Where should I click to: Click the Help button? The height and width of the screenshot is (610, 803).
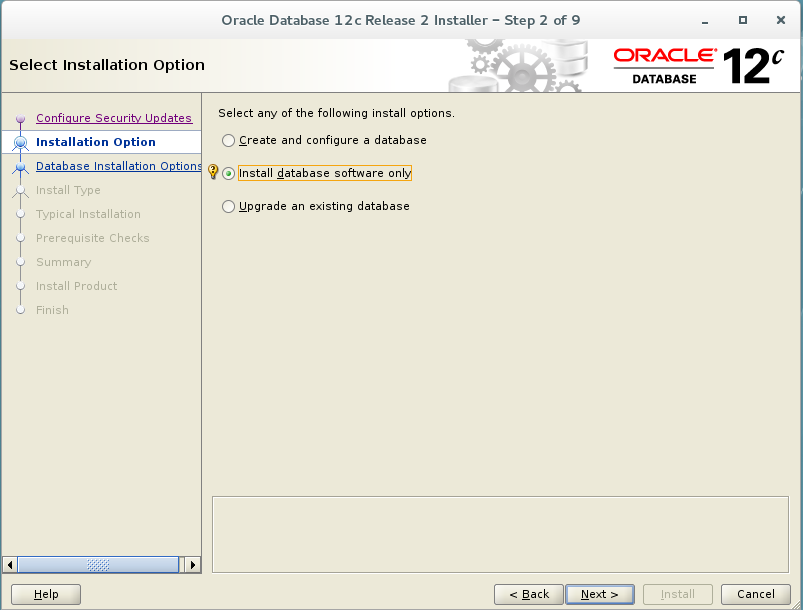(46, 594)
